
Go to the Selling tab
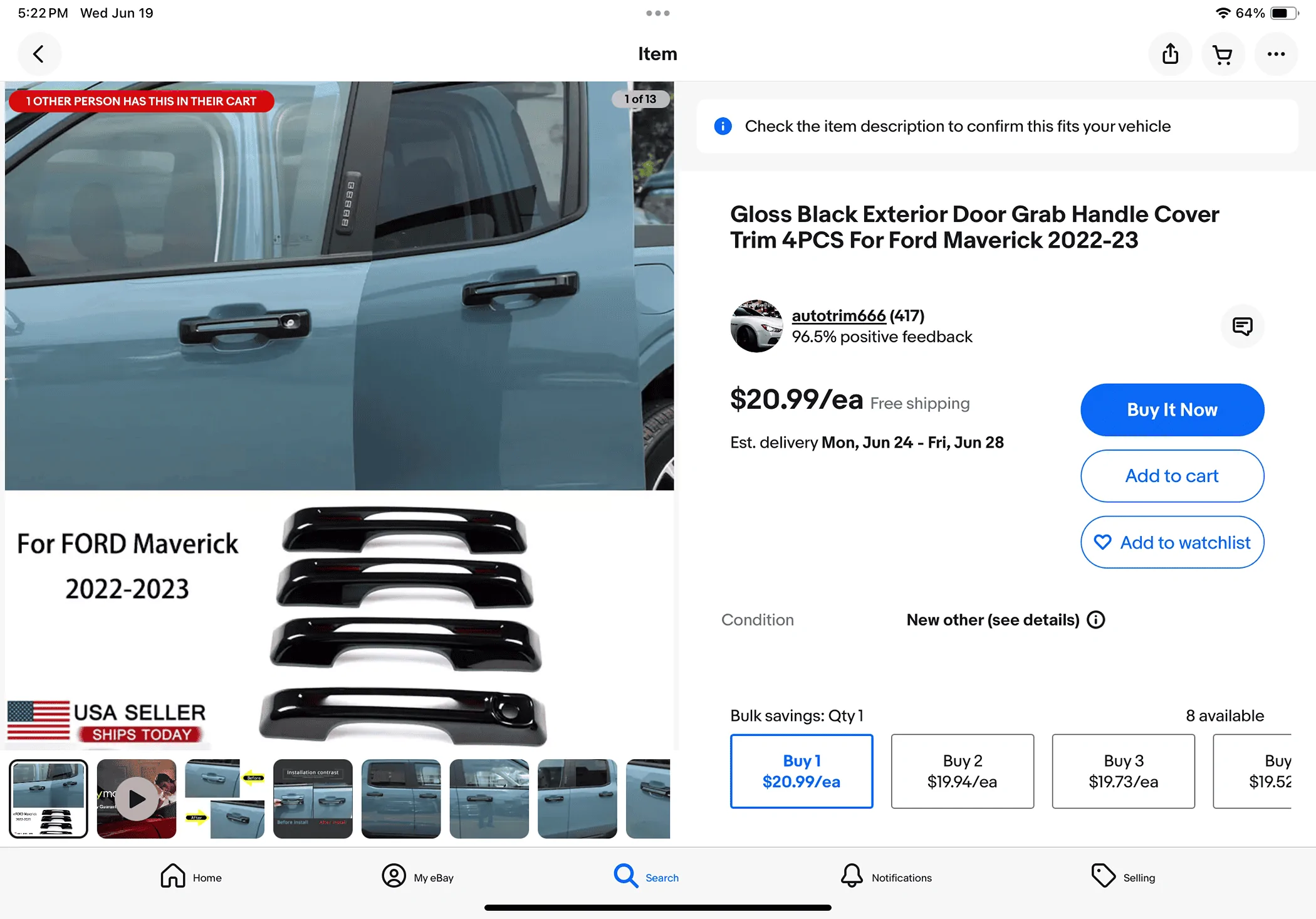pyautogui.click(x=1122, y=877)
